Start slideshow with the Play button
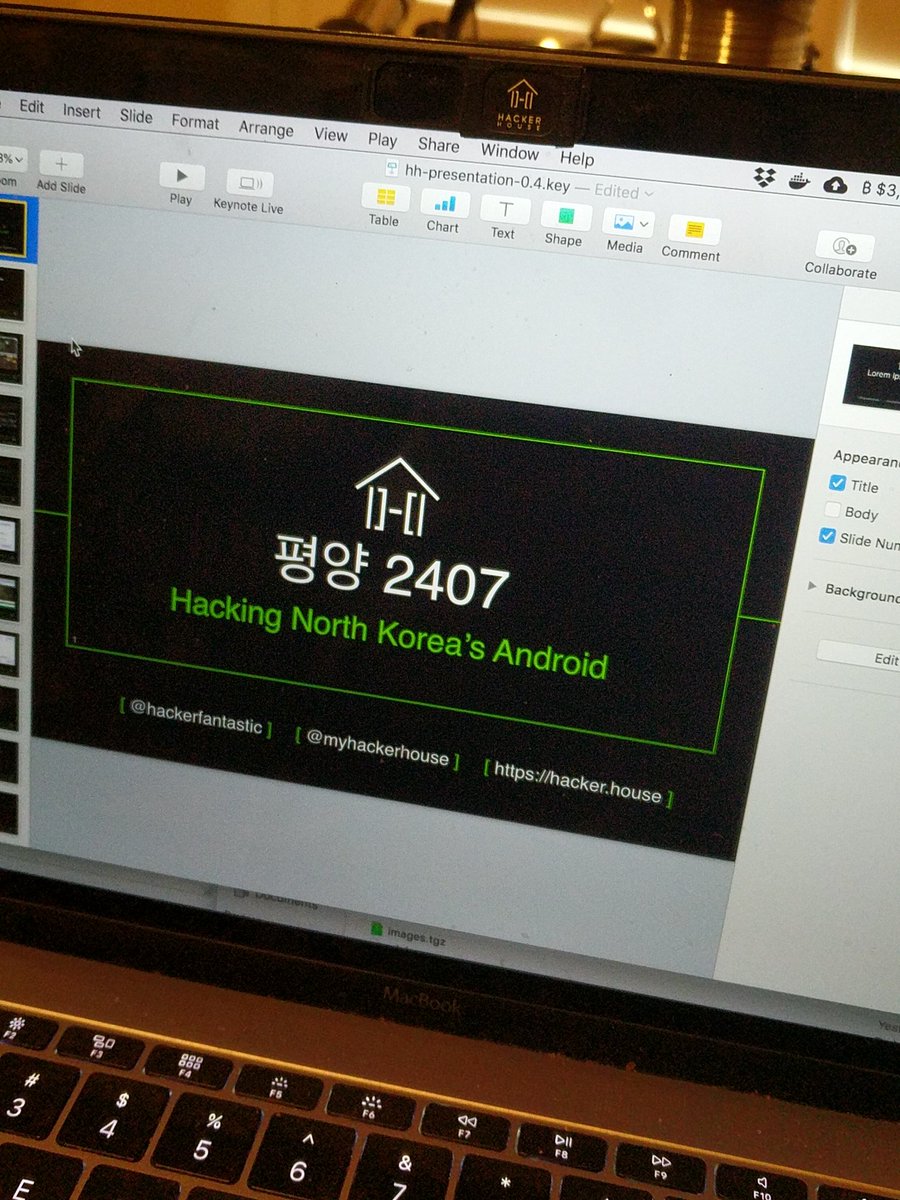This screenshot has height=1200, width=900. click(x=181, y=176)
